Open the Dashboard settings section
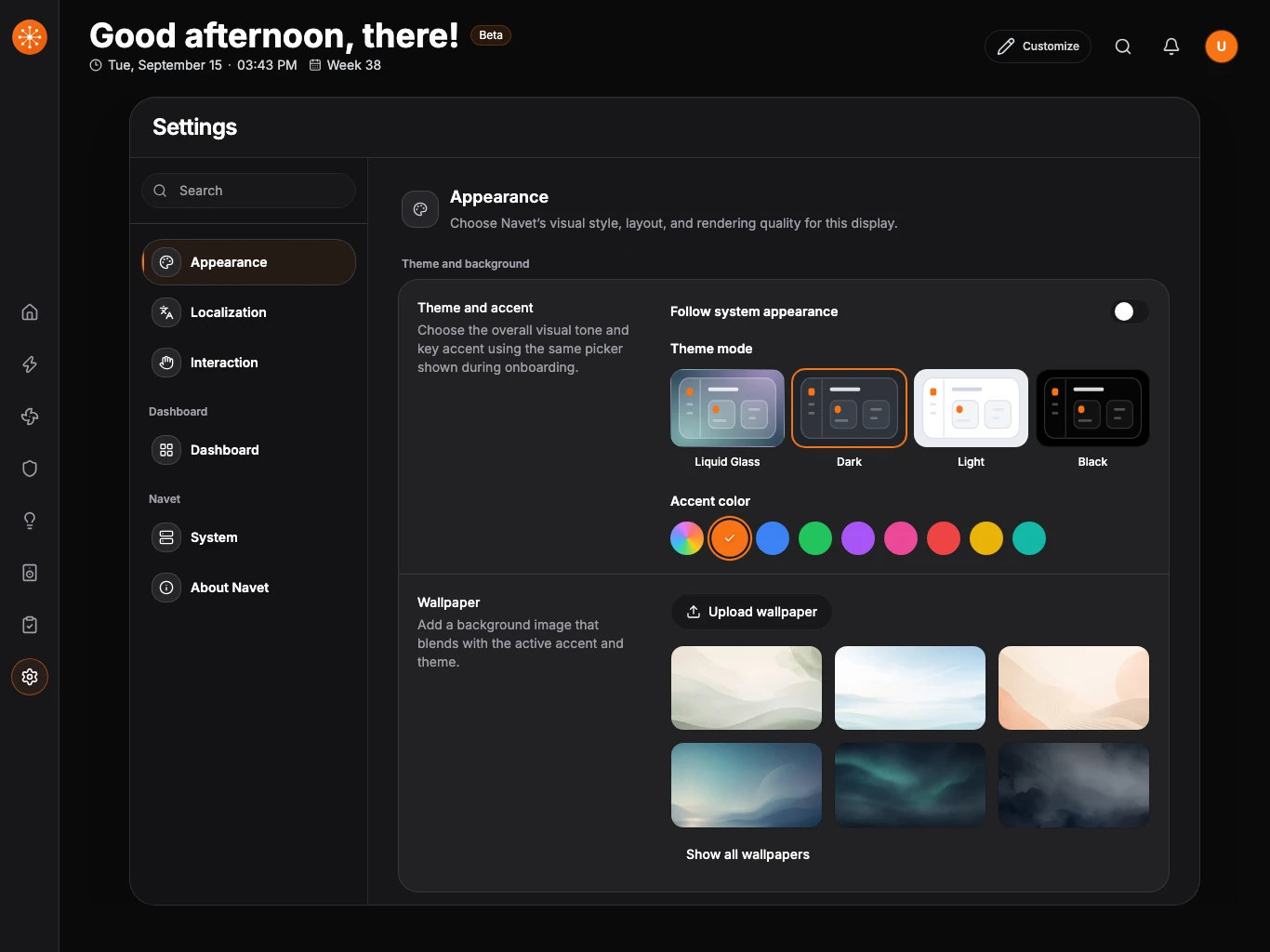Image resolution: width=1270 pixels, height=952 pixels. 249,450
